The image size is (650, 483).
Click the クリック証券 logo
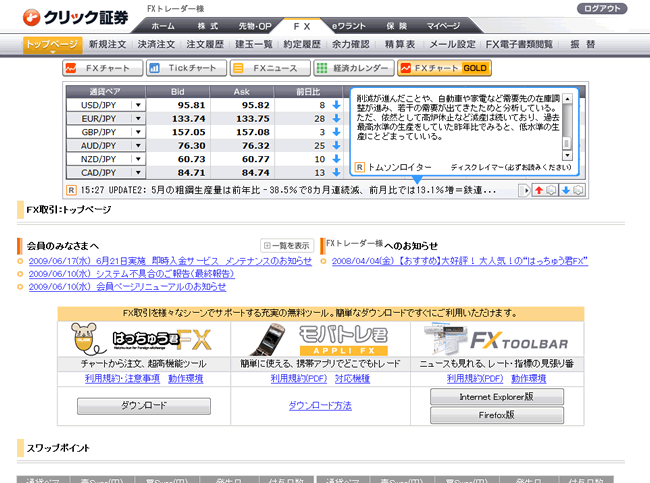click(x=75, y=17)
